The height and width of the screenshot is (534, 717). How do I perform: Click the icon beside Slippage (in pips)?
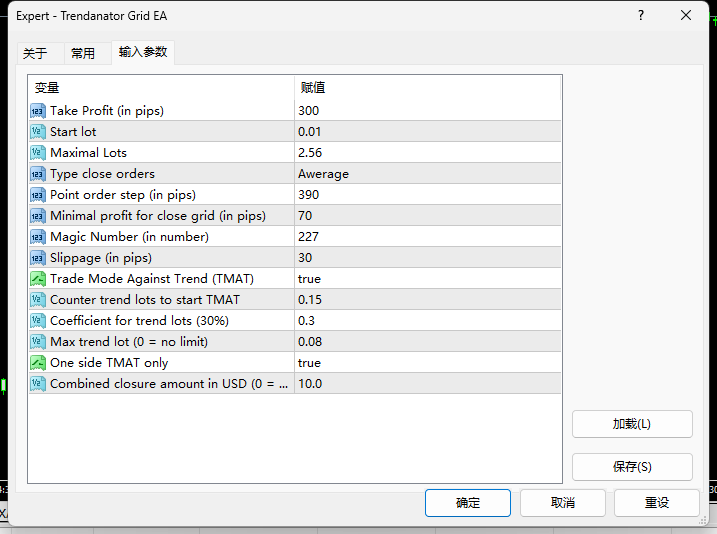click(38, 258)
